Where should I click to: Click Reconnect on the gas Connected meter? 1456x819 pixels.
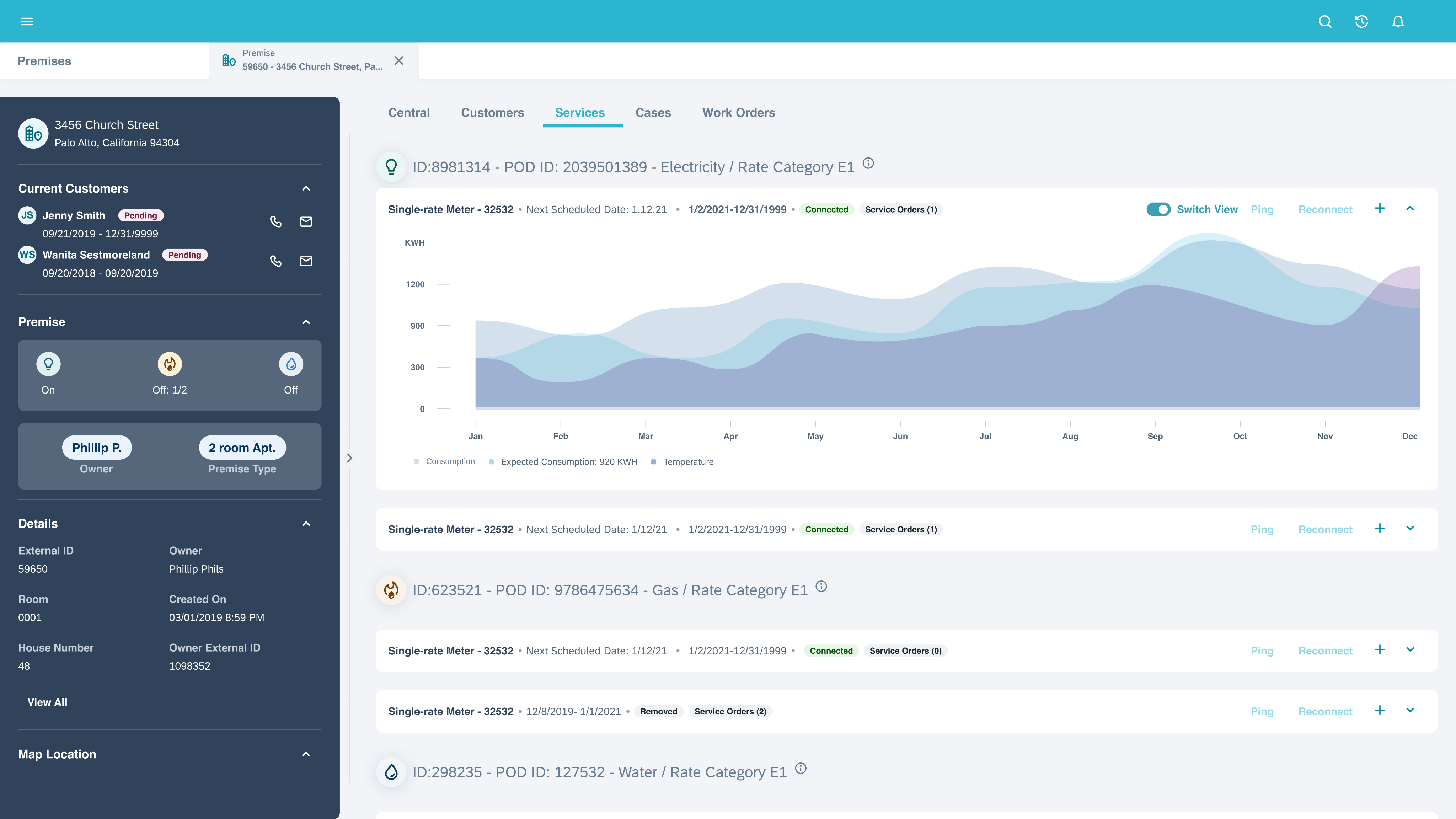pyautogui.click(x=1325, y=651)
